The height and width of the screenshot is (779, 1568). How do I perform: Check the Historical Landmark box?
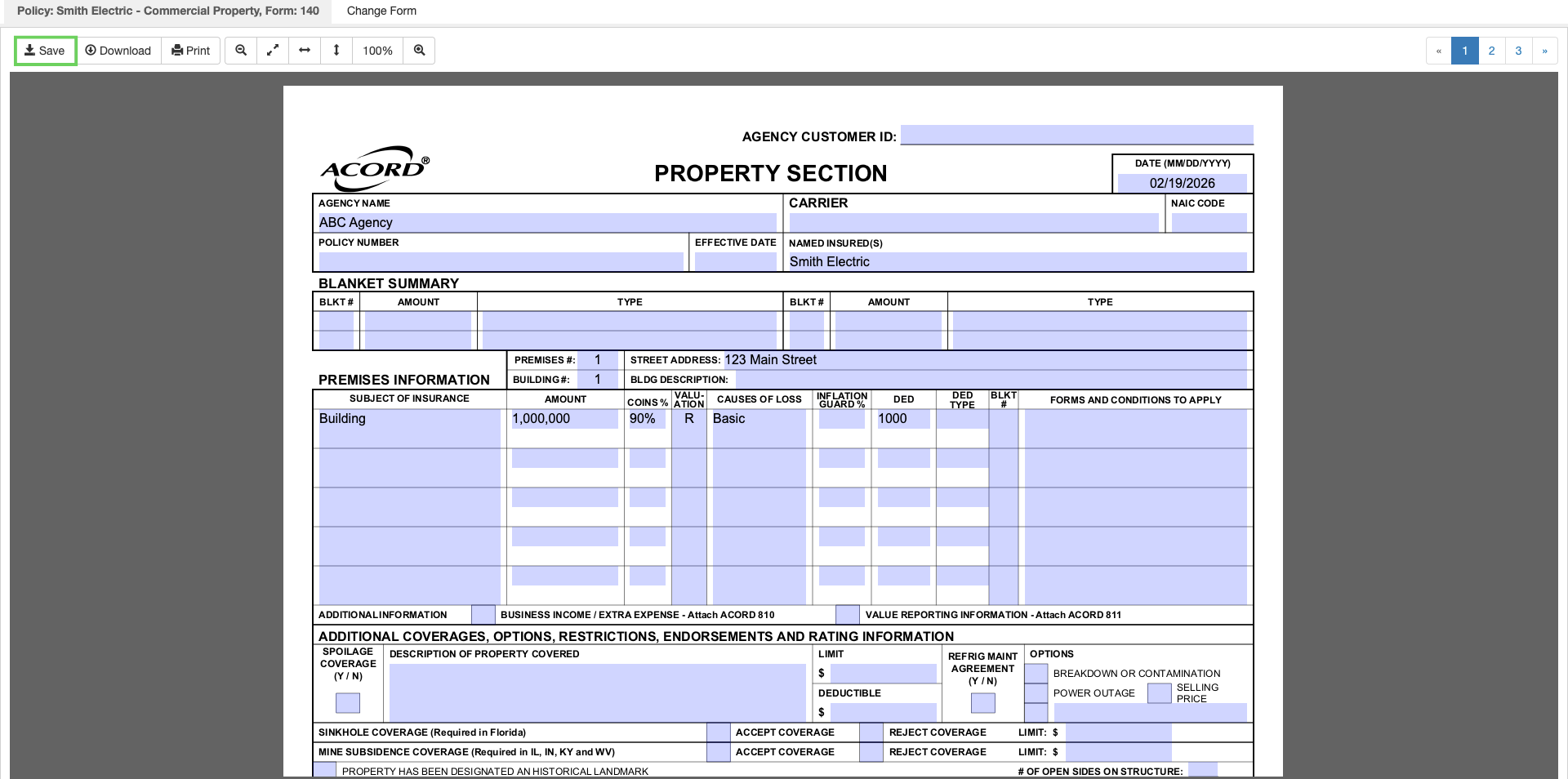point(325,770)
